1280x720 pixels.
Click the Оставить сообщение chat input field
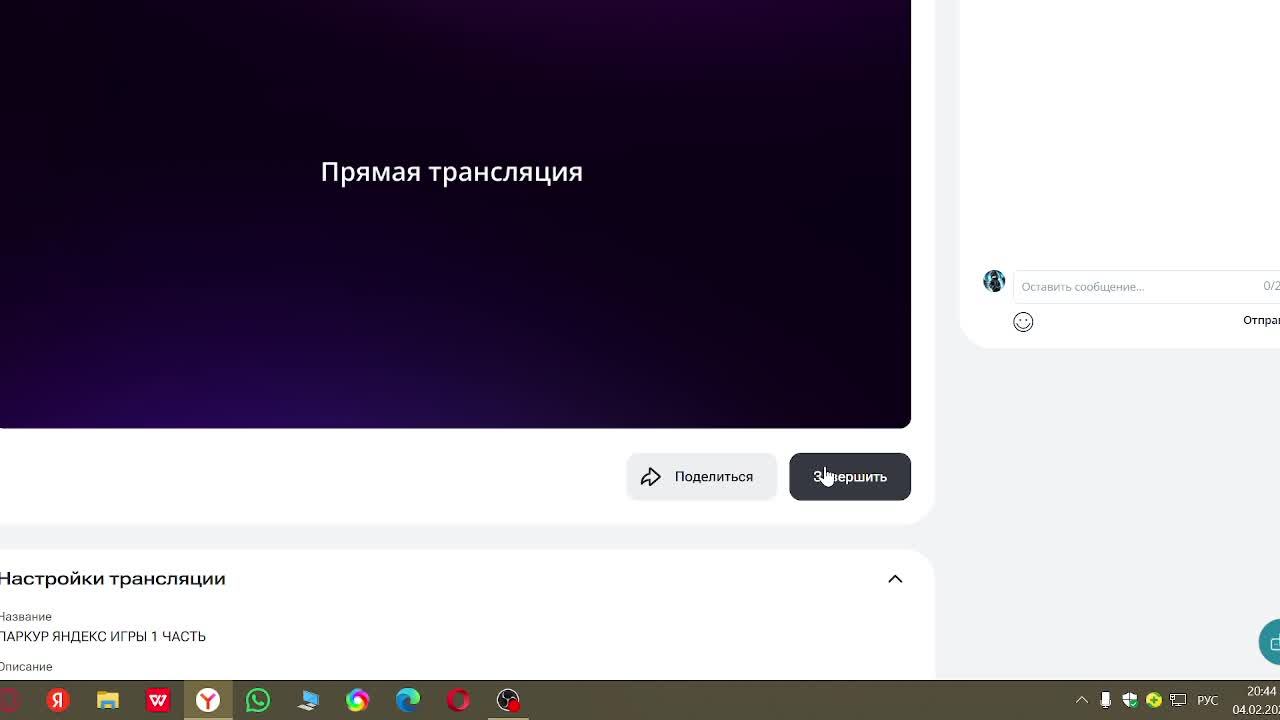coord(1146,286)
